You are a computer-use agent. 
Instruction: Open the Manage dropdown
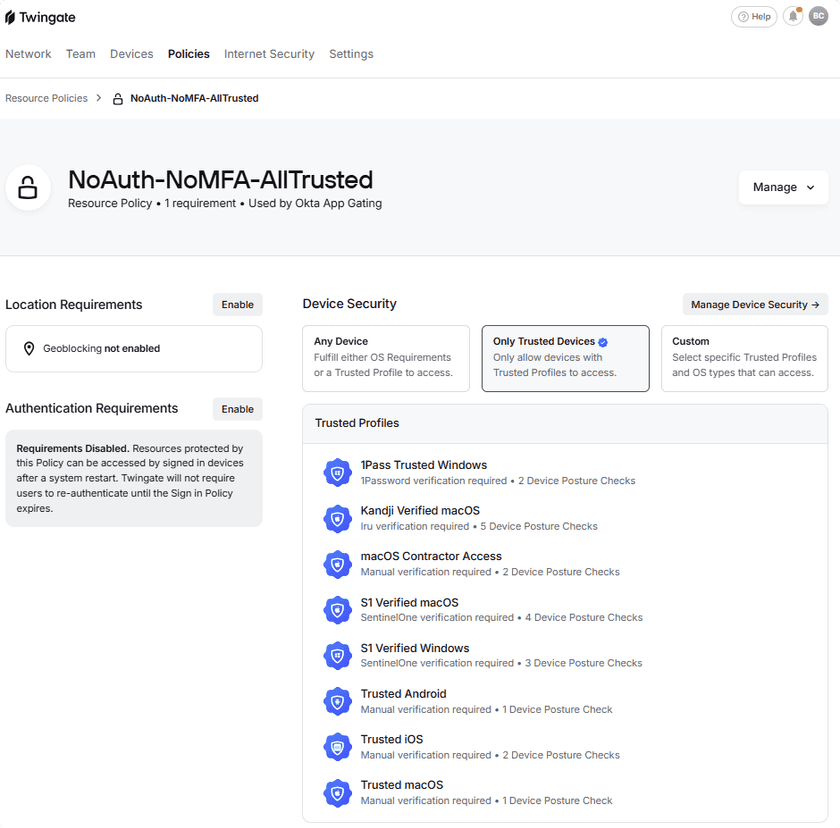pyautogui.click(x=783, y=187)
